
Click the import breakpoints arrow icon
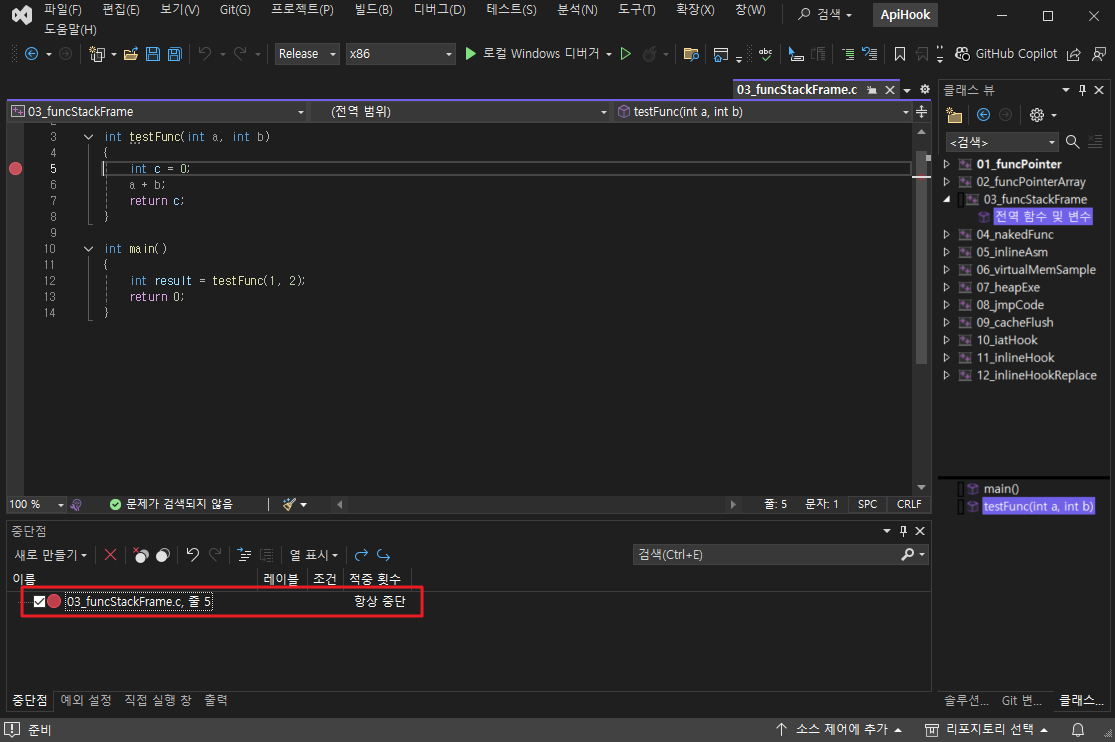pyautogui.click(x=383, y=555)
